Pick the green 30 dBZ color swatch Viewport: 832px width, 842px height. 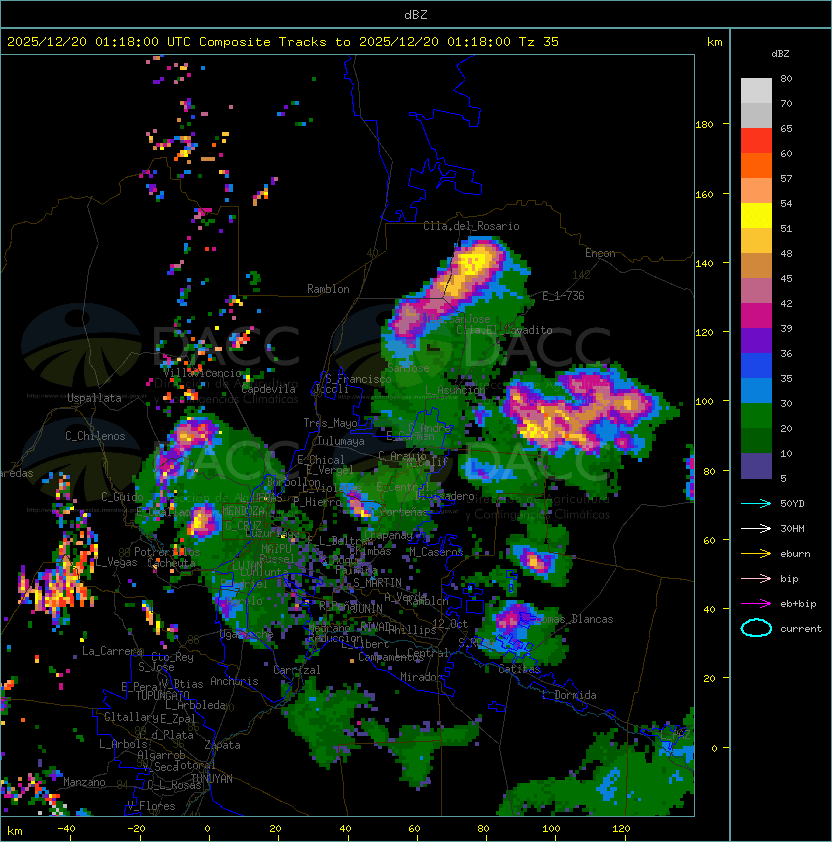(756, 415)
